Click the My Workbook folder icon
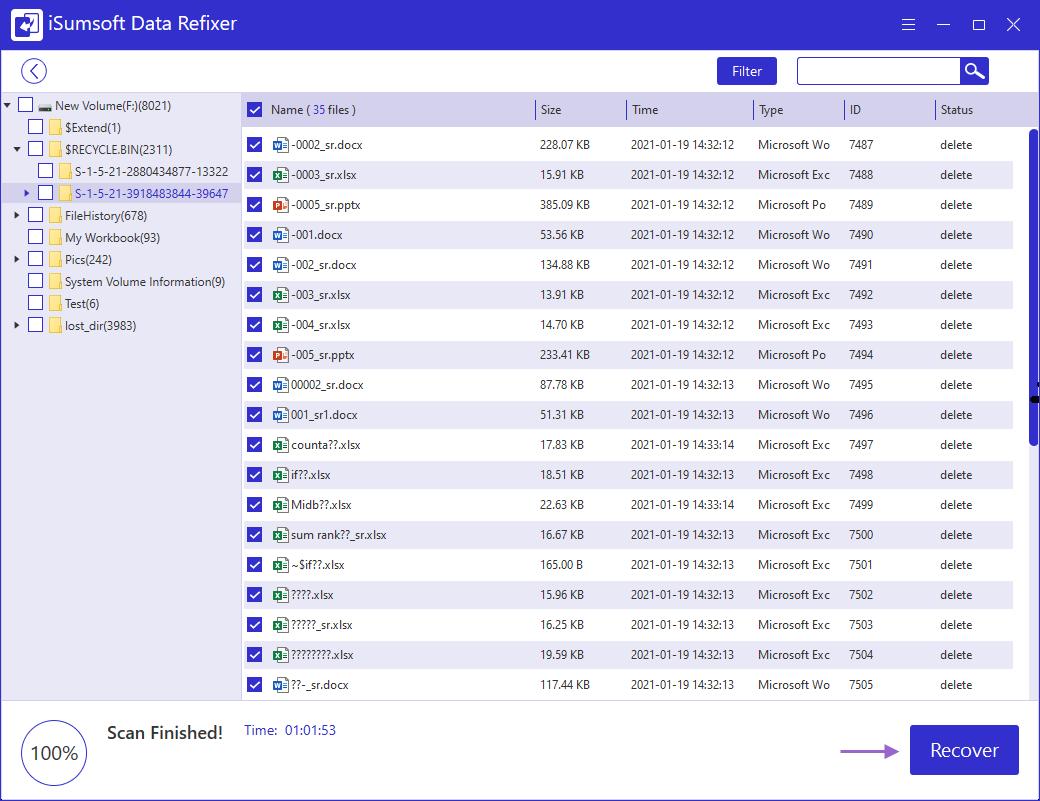The width and height of the screenshot is (1040, 801). point(55,237)
